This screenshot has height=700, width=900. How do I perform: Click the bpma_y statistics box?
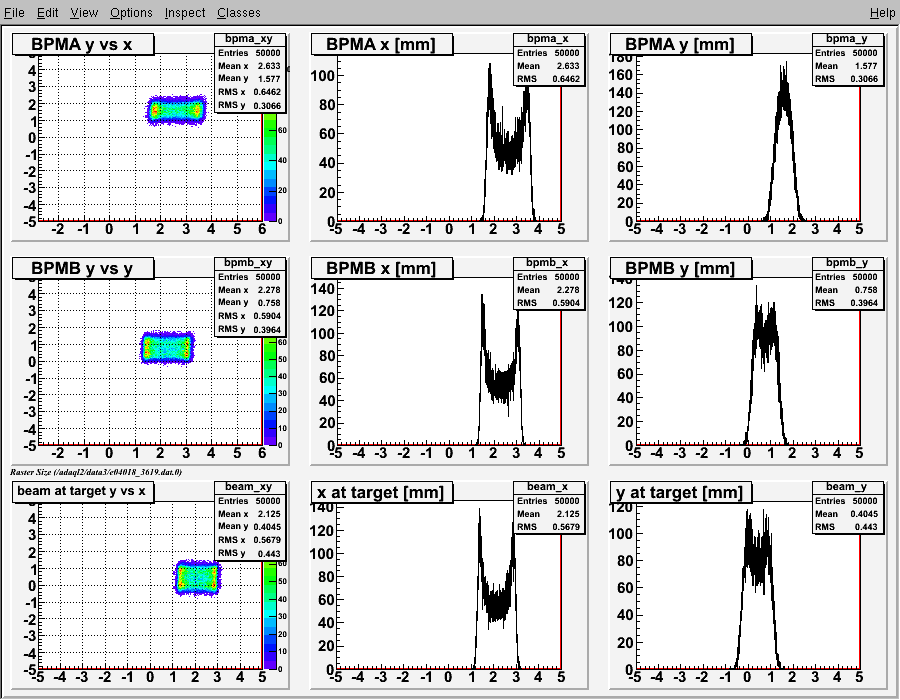tap(847, 59)
